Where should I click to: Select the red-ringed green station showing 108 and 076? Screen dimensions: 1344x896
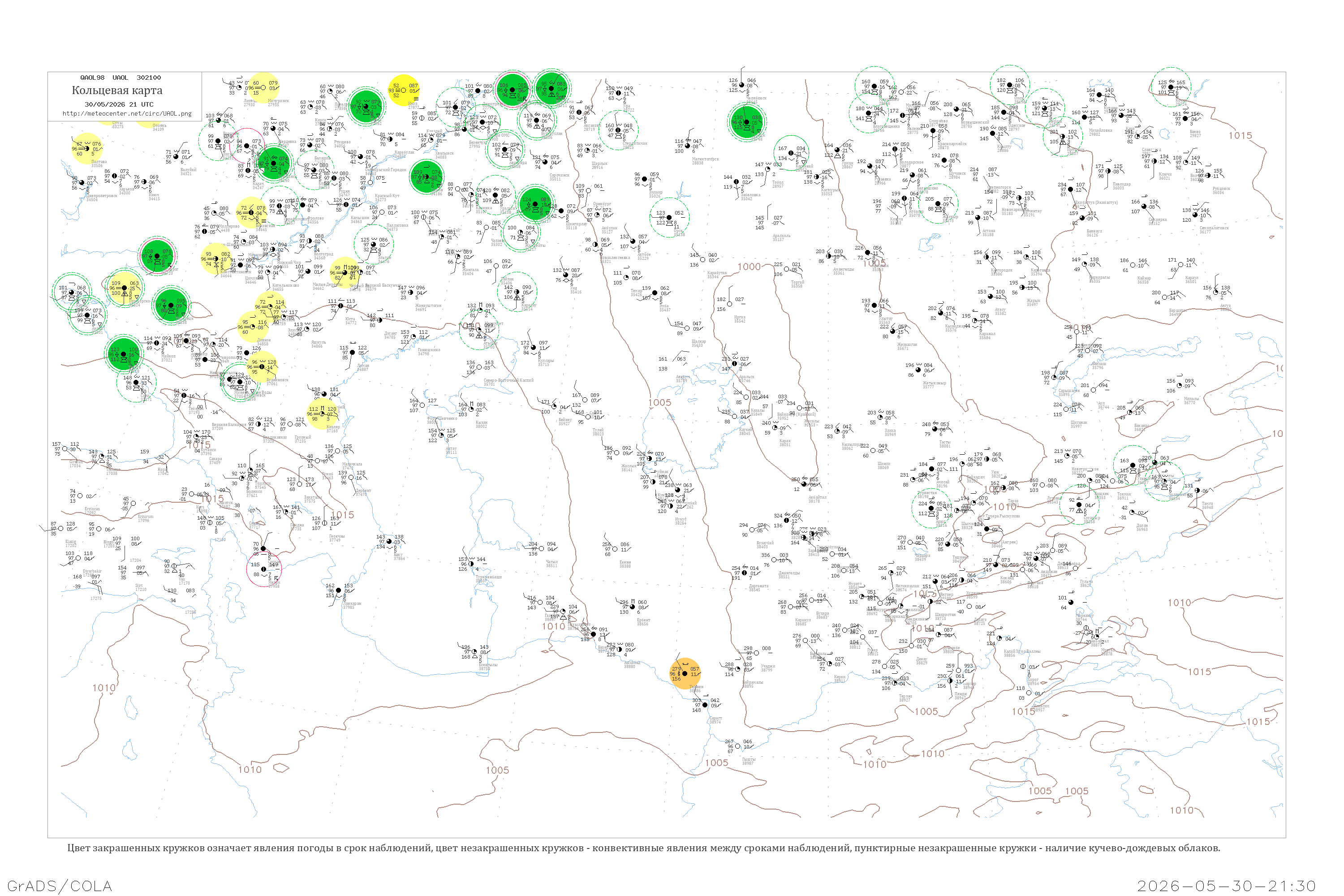coord(157,256)
